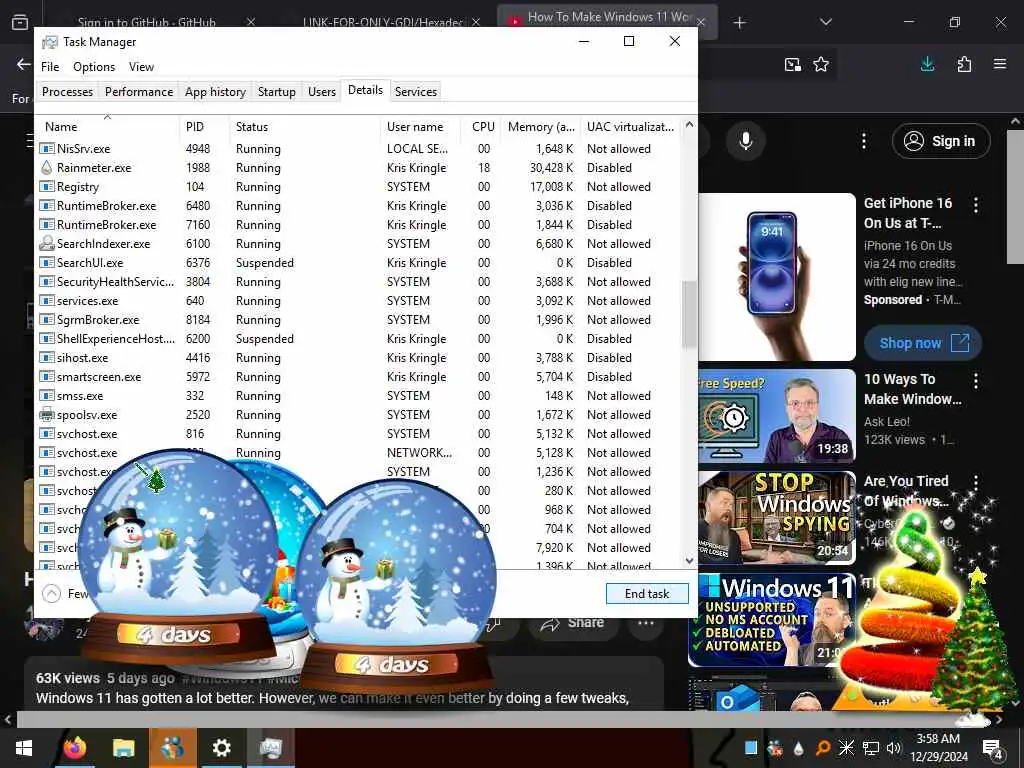Select the smartscreen.exe process
This screenshot has width=1024, height=768.
point(358,377)
